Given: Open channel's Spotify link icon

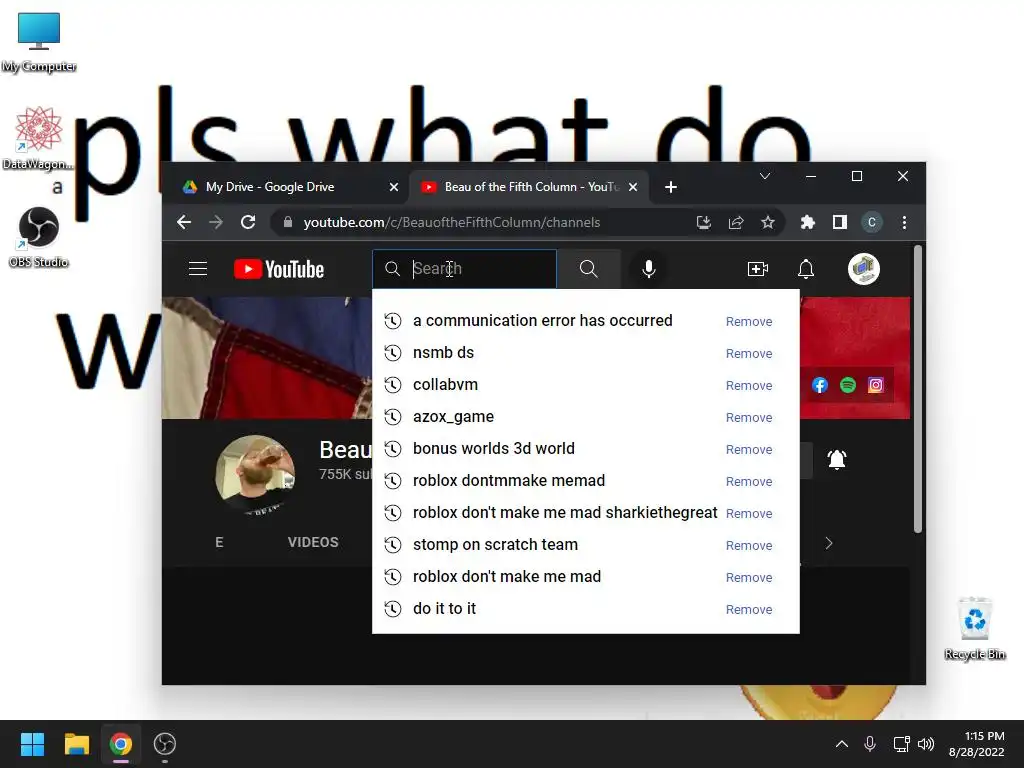Looking at the screenshot, I should 848,385.
